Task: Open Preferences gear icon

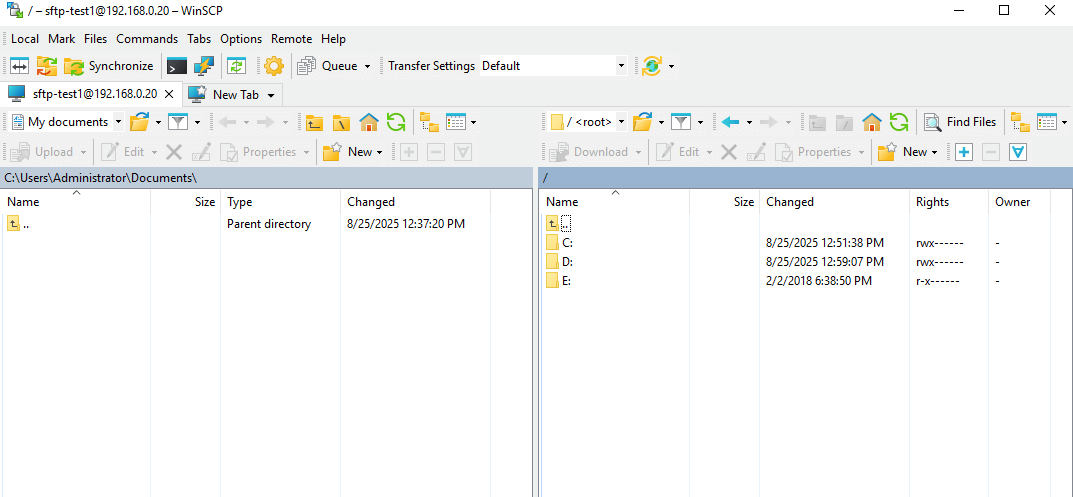Action: [274, 66]
